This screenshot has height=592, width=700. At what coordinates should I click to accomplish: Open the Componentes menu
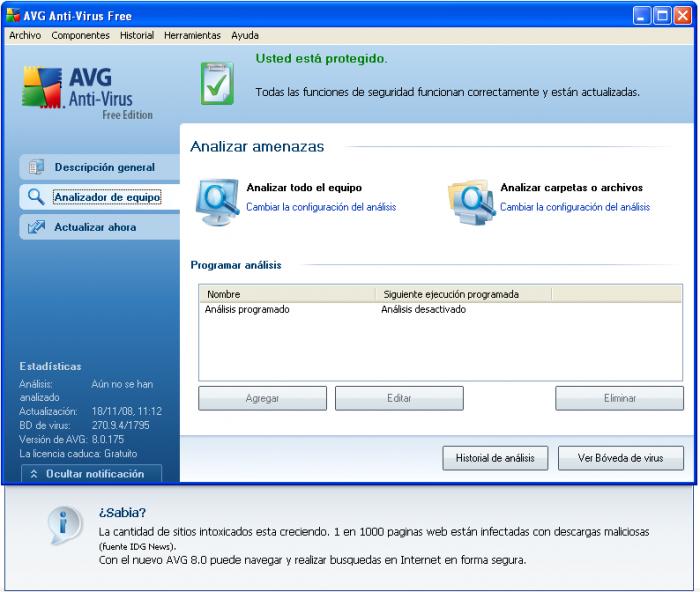pyautogui.click(x=80, y=35)
